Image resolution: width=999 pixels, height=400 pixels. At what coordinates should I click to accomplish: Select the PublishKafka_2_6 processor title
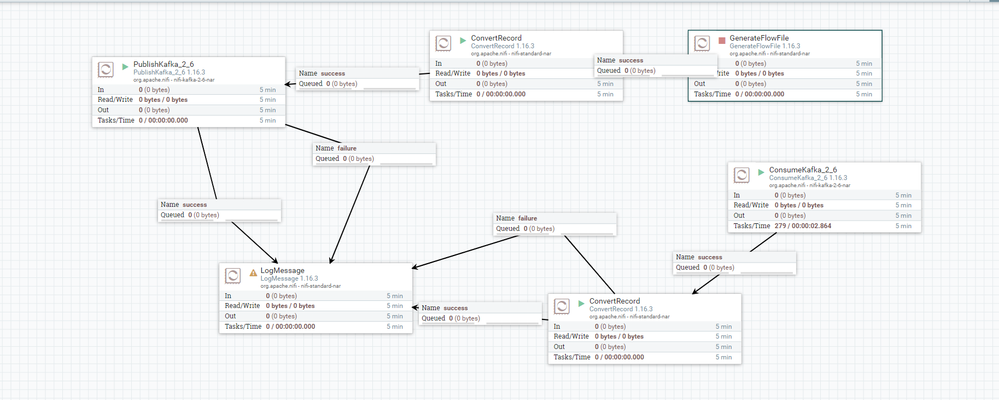click(x=164, y=64)
